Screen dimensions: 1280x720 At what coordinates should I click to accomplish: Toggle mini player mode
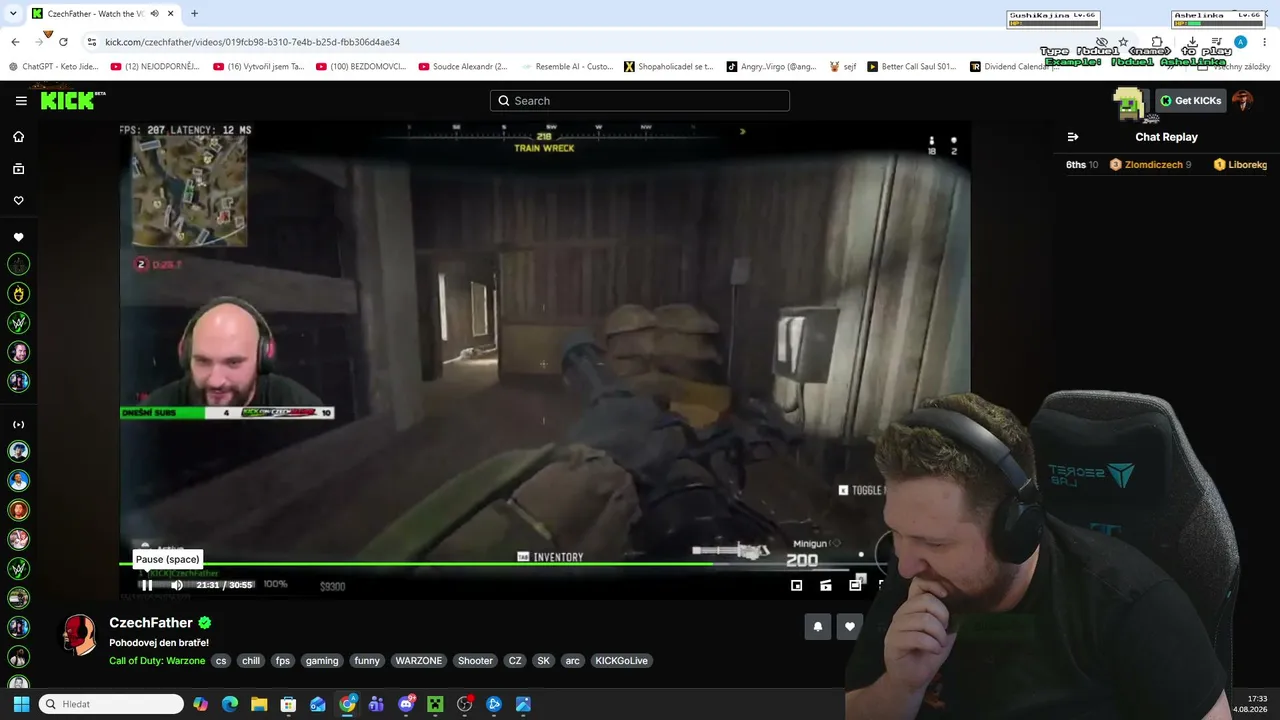tap(796, 585)
